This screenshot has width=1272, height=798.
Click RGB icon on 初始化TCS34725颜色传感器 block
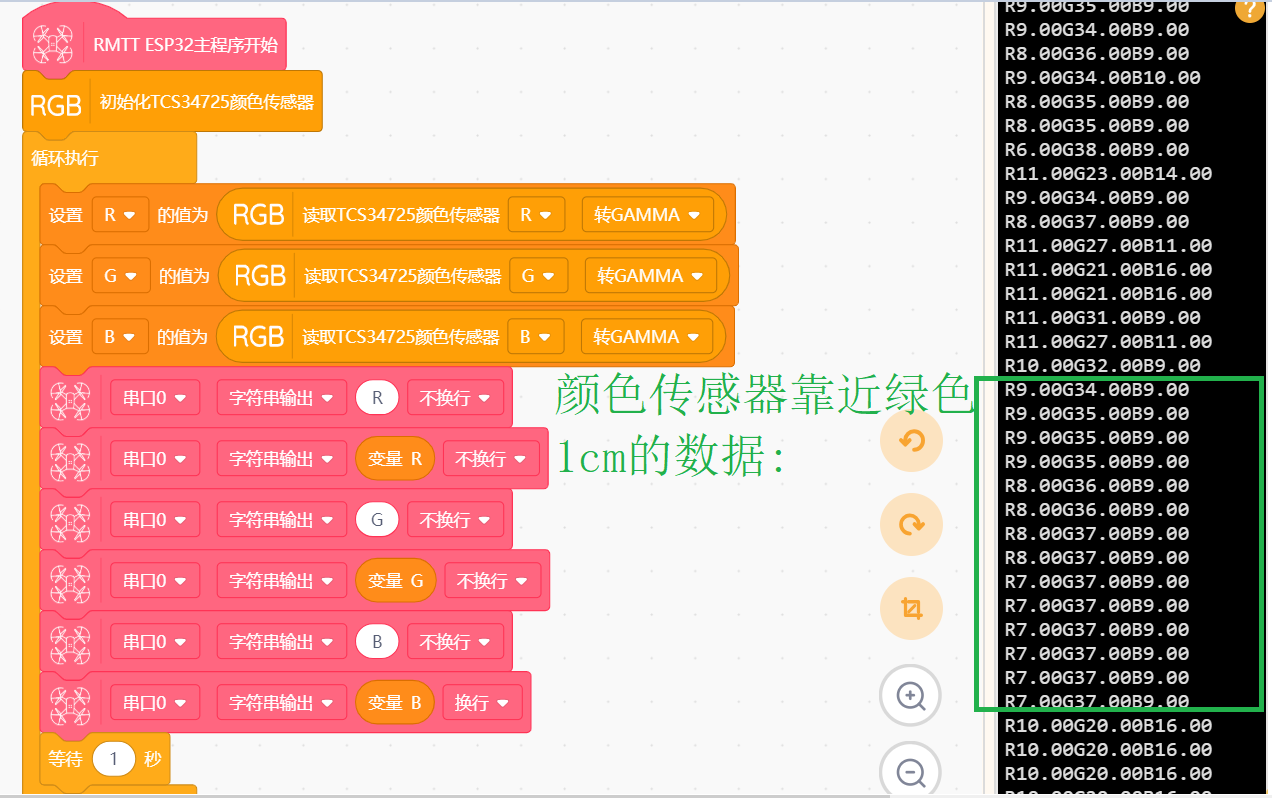click(x=56, y=103)
